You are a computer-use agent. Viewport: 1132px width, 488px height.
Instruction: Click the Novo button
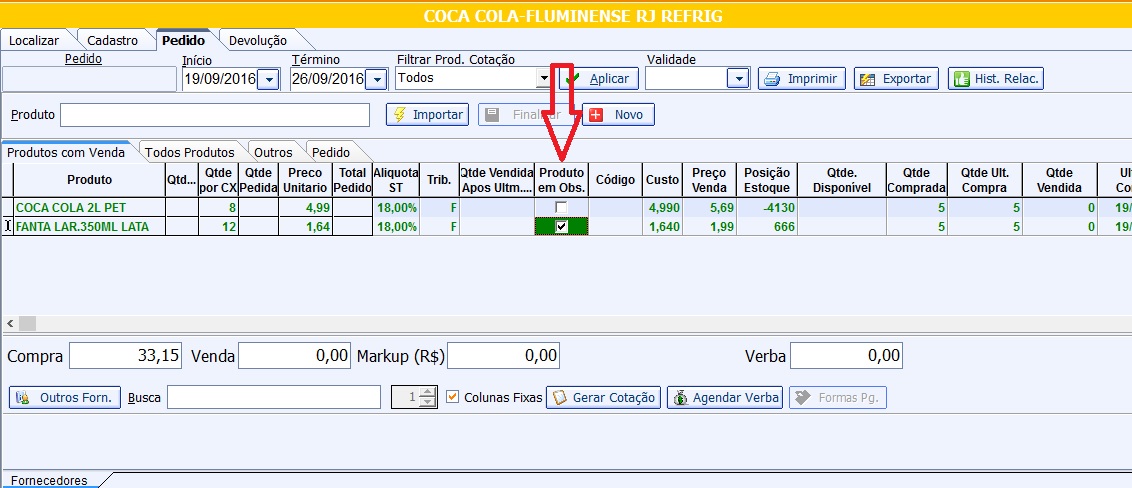[x=618, y=115]
